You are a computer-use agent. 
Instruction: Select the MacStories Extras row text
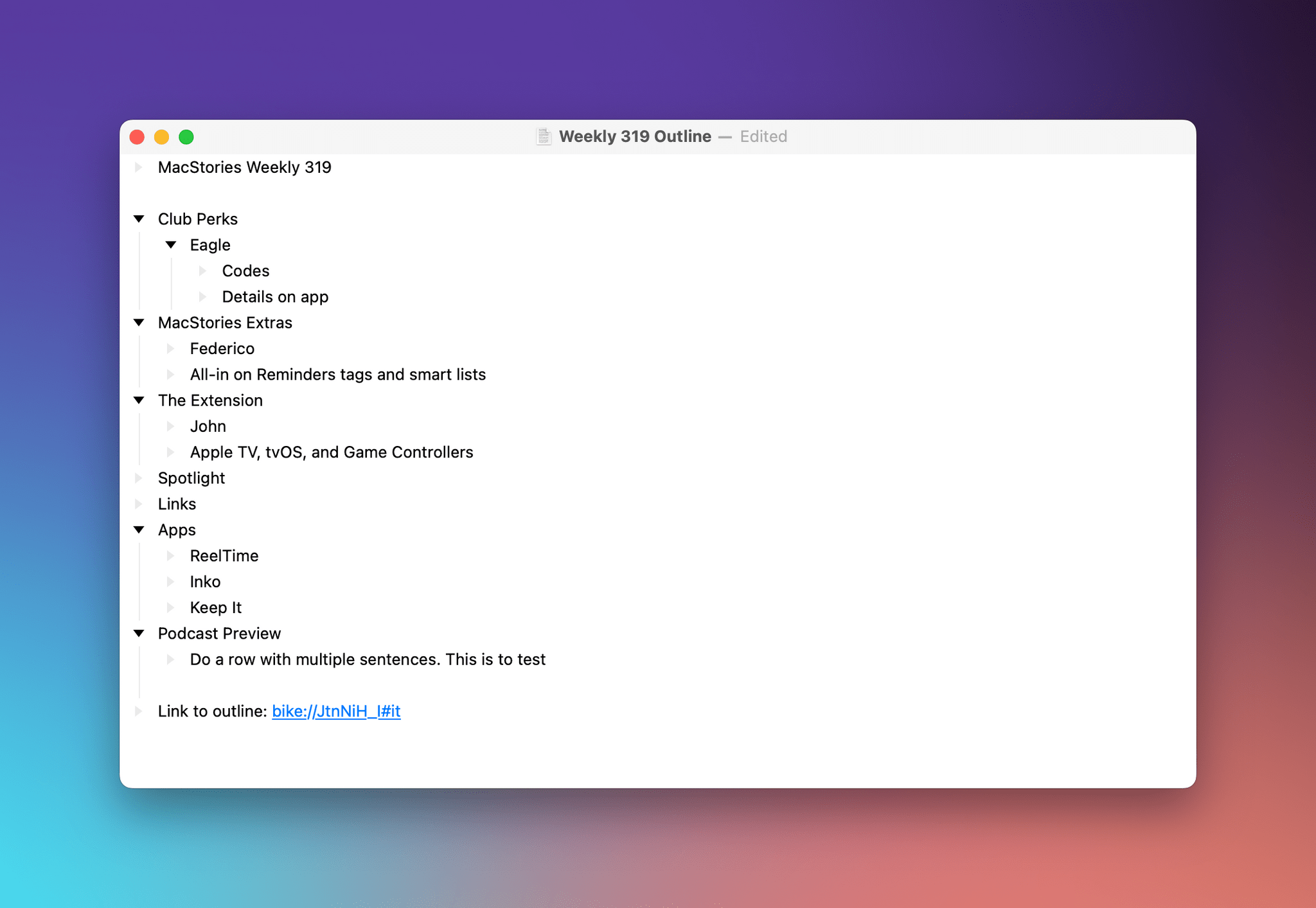[225, 323]
